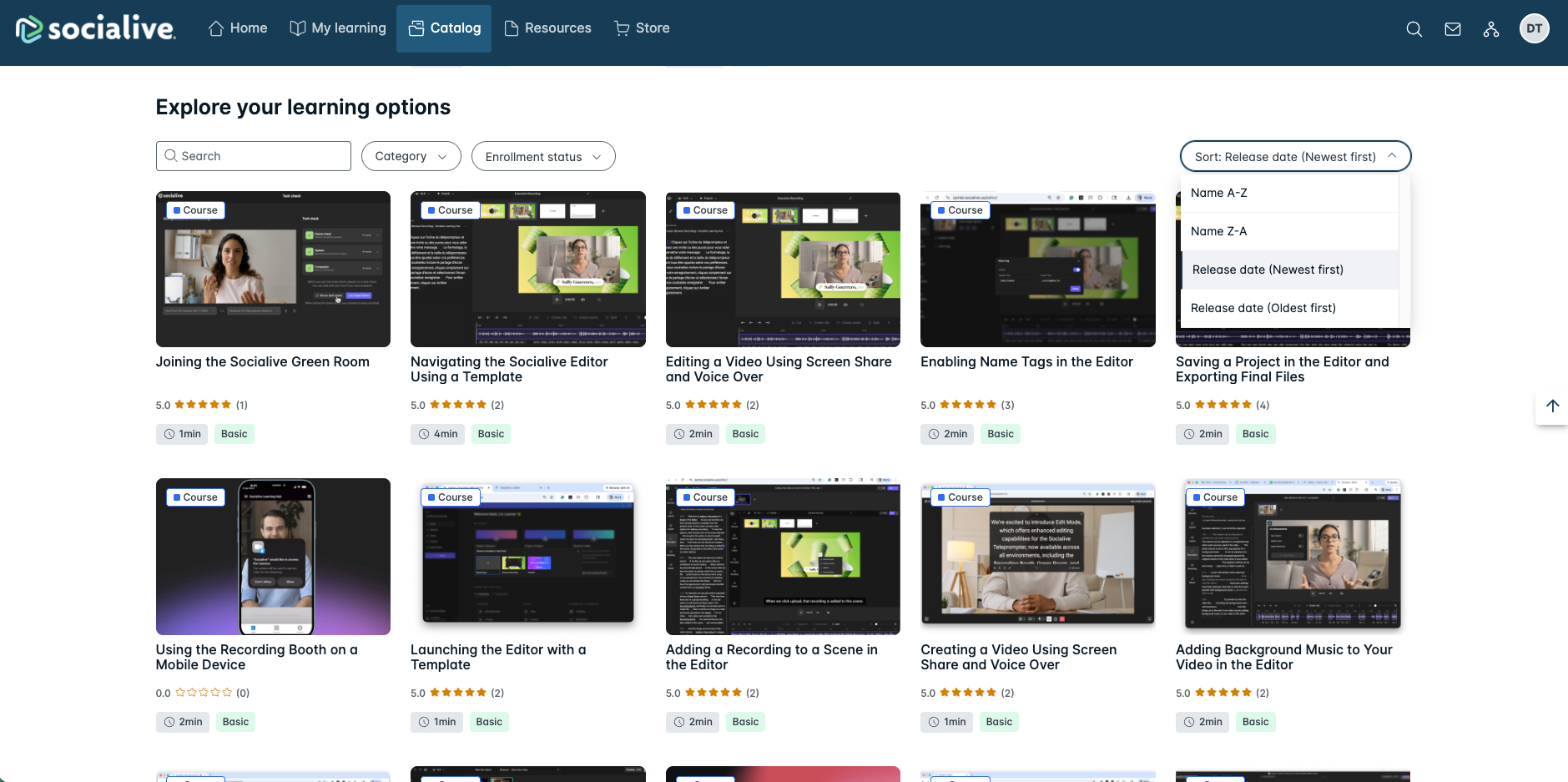The height and width of the screenshot is (782, 1568).
Task: Click Basic tag on Enabling Name Tags card
Action: [x=1001, y=434]
